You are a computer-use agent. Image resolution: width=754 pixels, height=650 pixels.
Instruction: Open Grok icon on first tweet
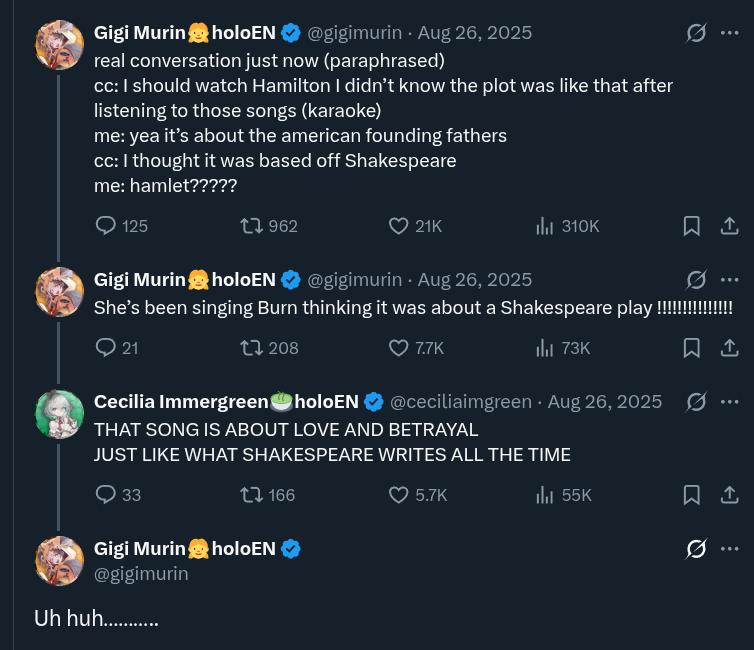(x=696, y=33)
